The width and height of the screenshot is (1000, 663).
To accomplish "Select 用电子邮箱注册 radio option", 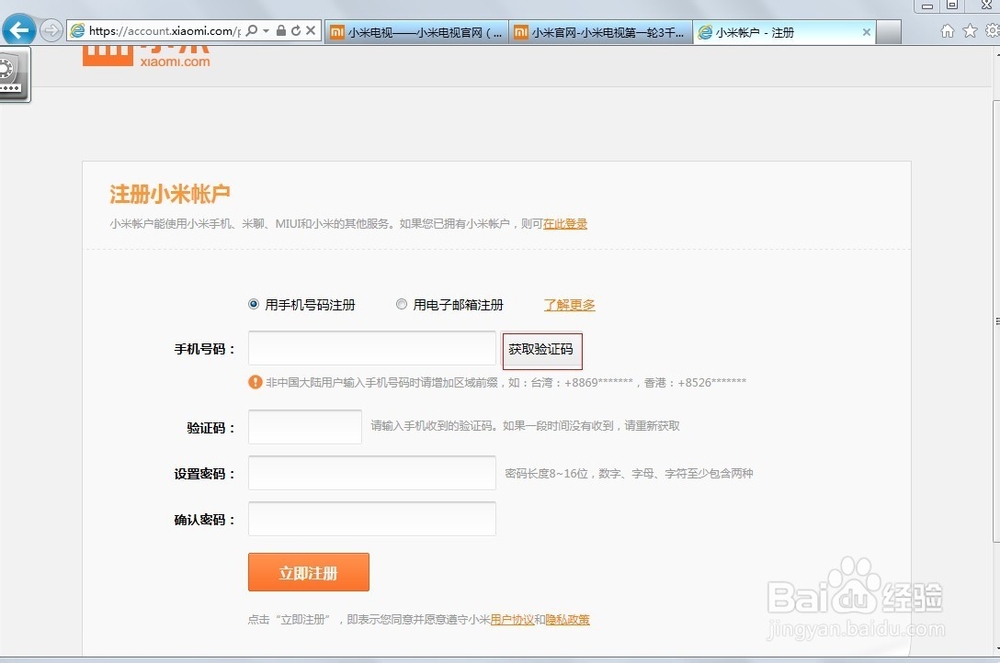I will pos(401,305).
